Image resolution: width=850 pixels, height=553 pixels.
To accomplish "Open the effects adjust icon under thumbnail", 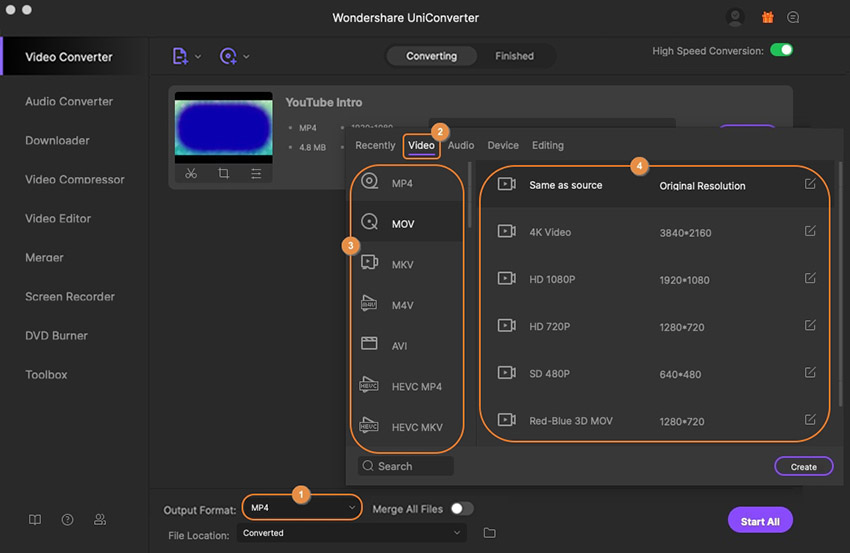I will point(256,174).
